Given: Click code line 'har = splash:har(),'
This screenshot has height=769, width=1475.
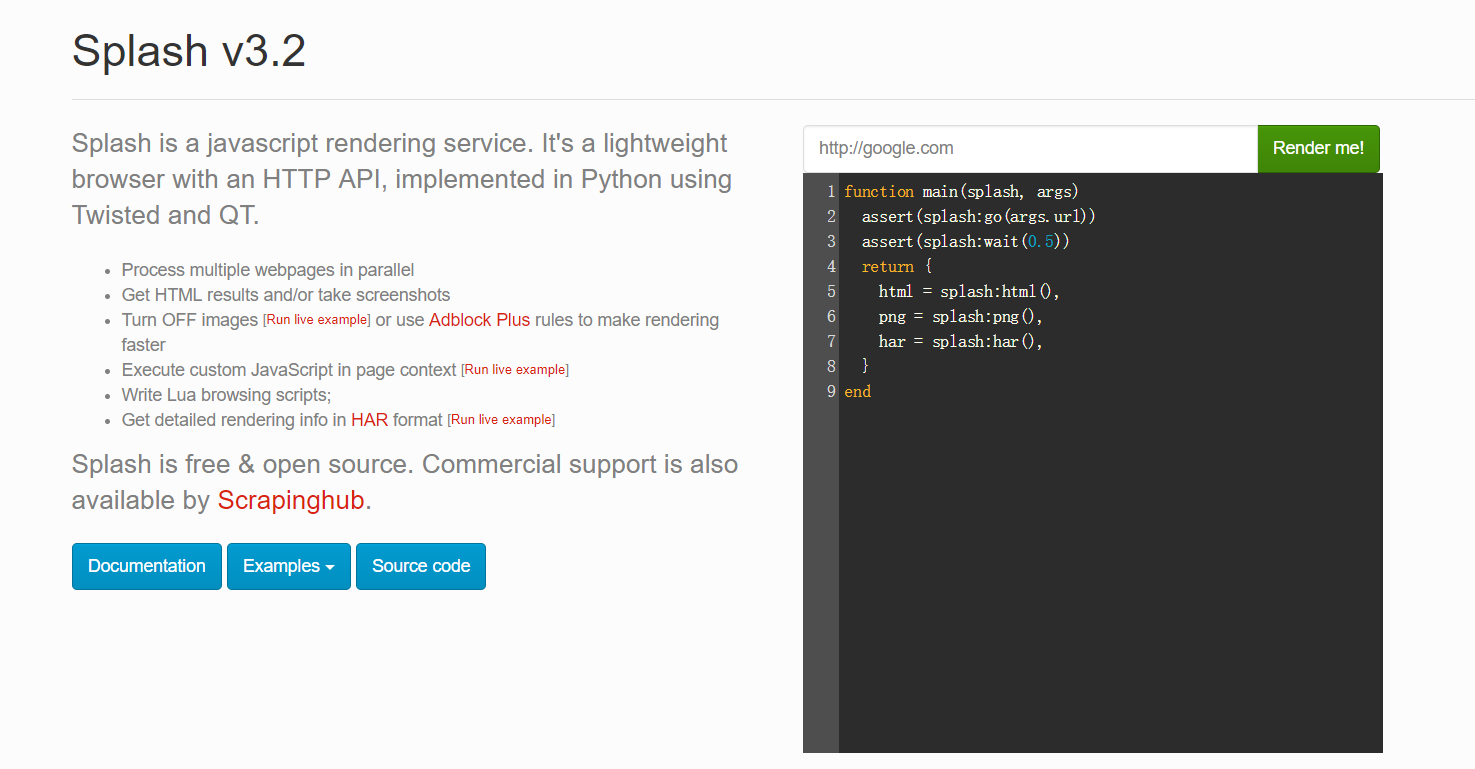Looking at the screenshot, I should (x=961, y=342).
